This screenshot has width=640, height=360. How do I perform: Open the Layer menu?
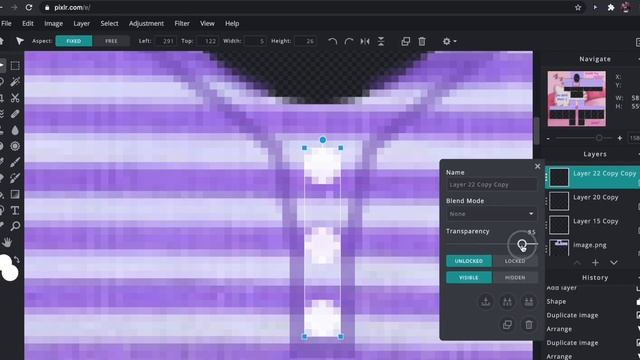pyautogui.click(x=82, y=23)
